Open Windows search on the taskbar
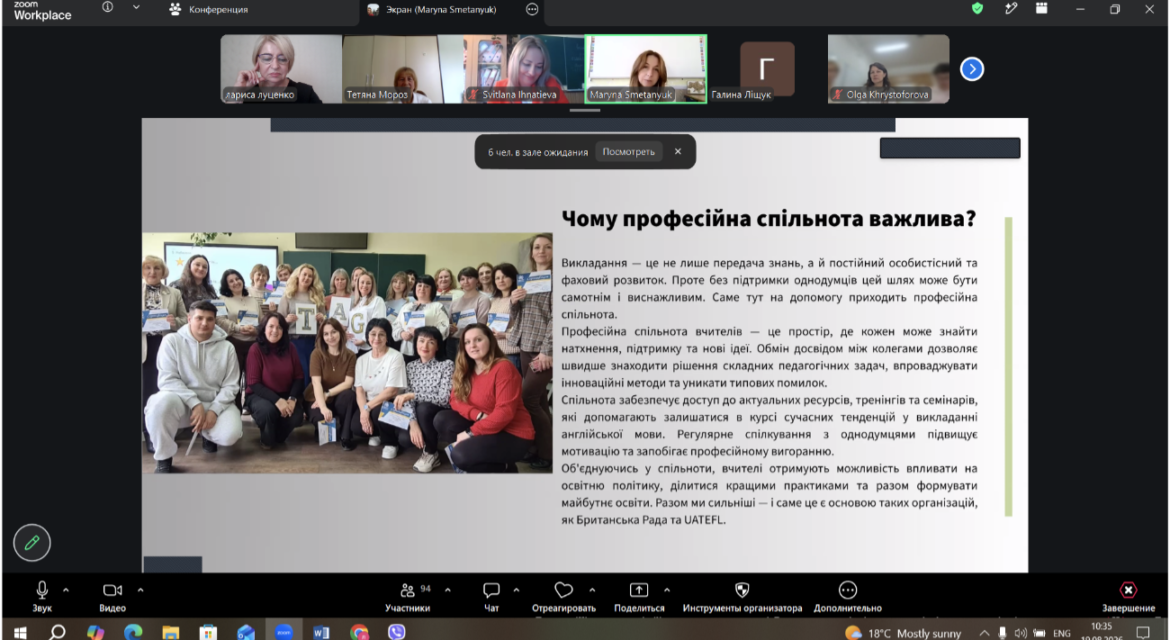Image resolution: width=1170 pixels, height=640 pixels. 57,633
